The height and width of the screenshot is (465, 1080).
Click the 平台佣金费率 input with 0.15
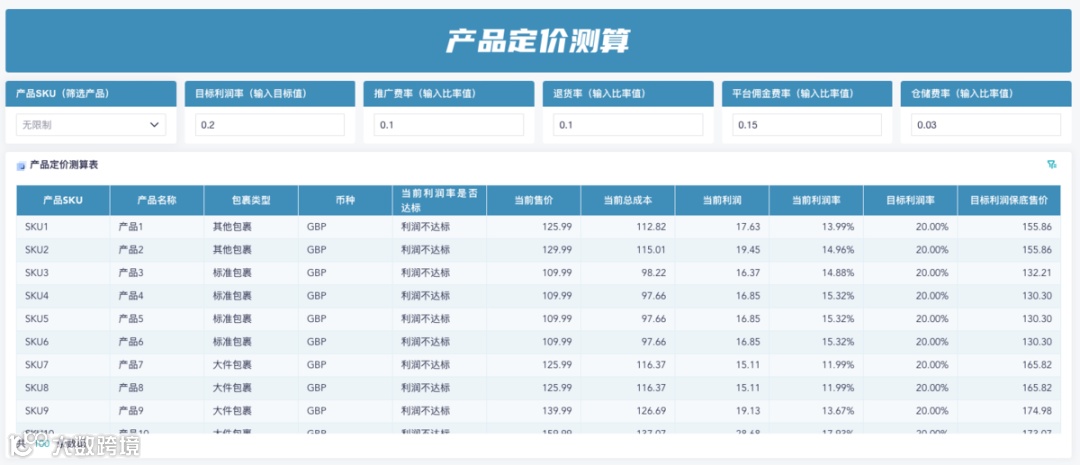click(x=807, y=125)
